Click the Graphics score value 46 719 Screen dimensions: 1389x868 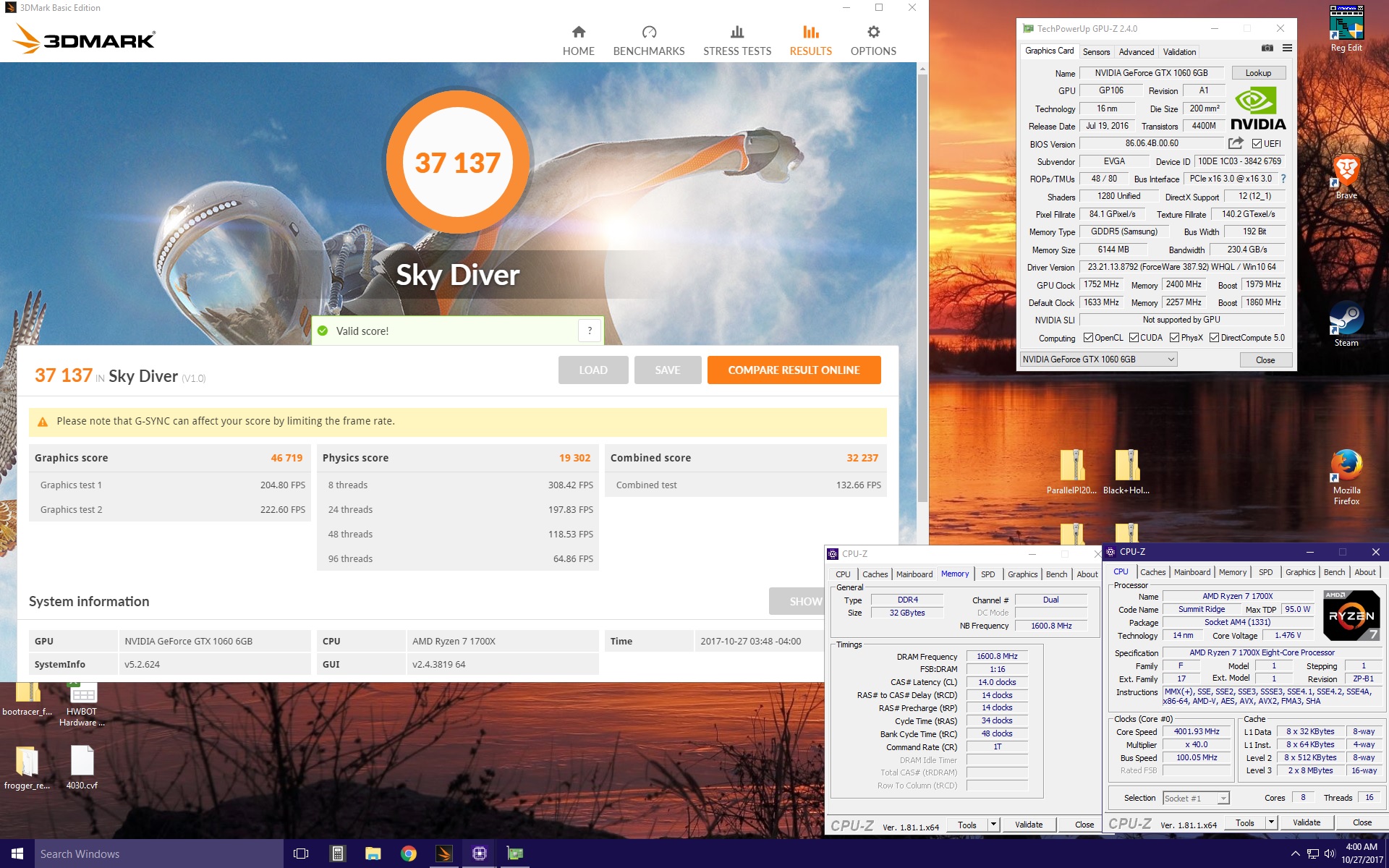tap(286, 458)
